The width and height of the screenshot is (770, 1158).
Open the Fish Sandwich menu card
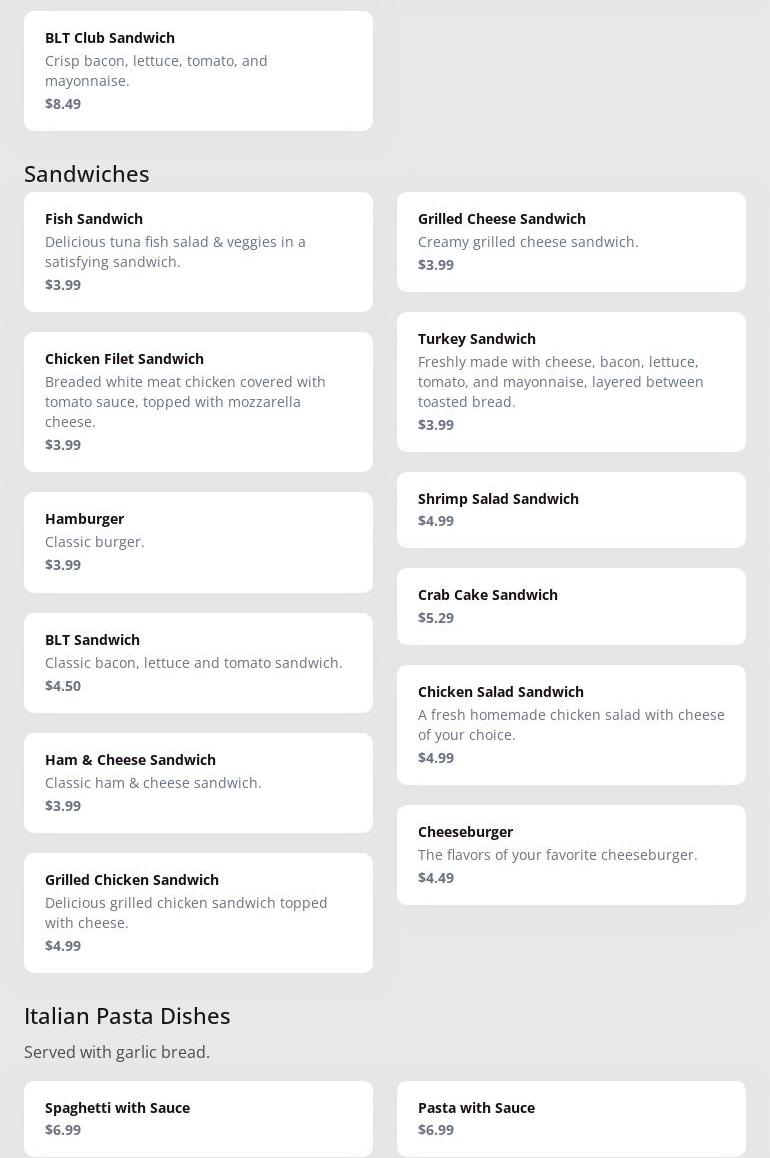[198, 252]
